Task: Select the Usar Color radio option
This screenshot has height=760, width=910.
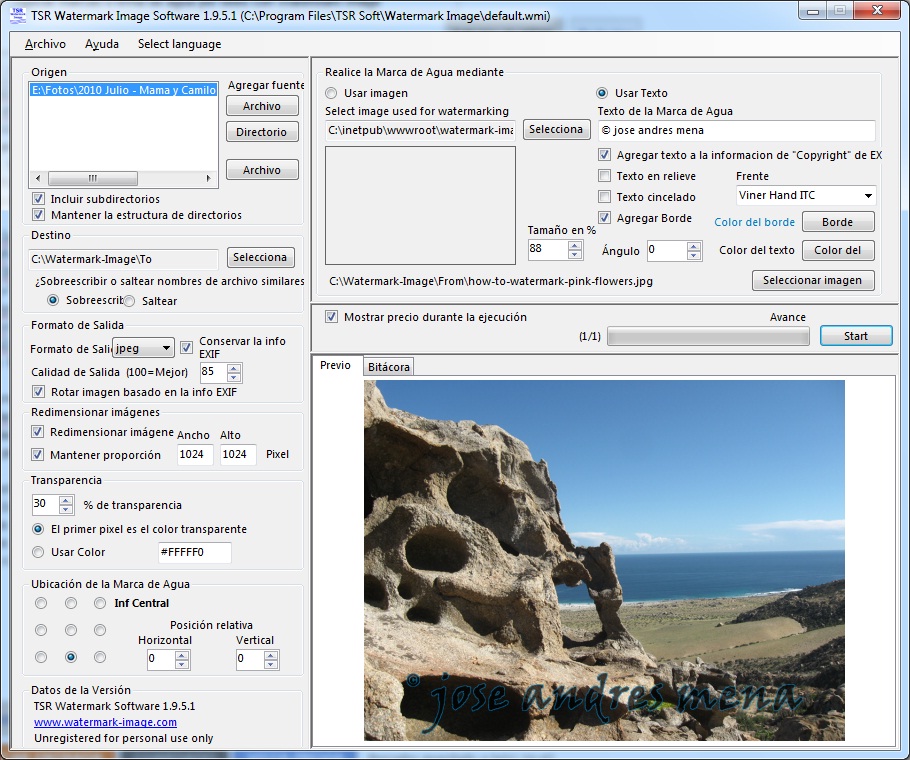Action: (38, 552)
